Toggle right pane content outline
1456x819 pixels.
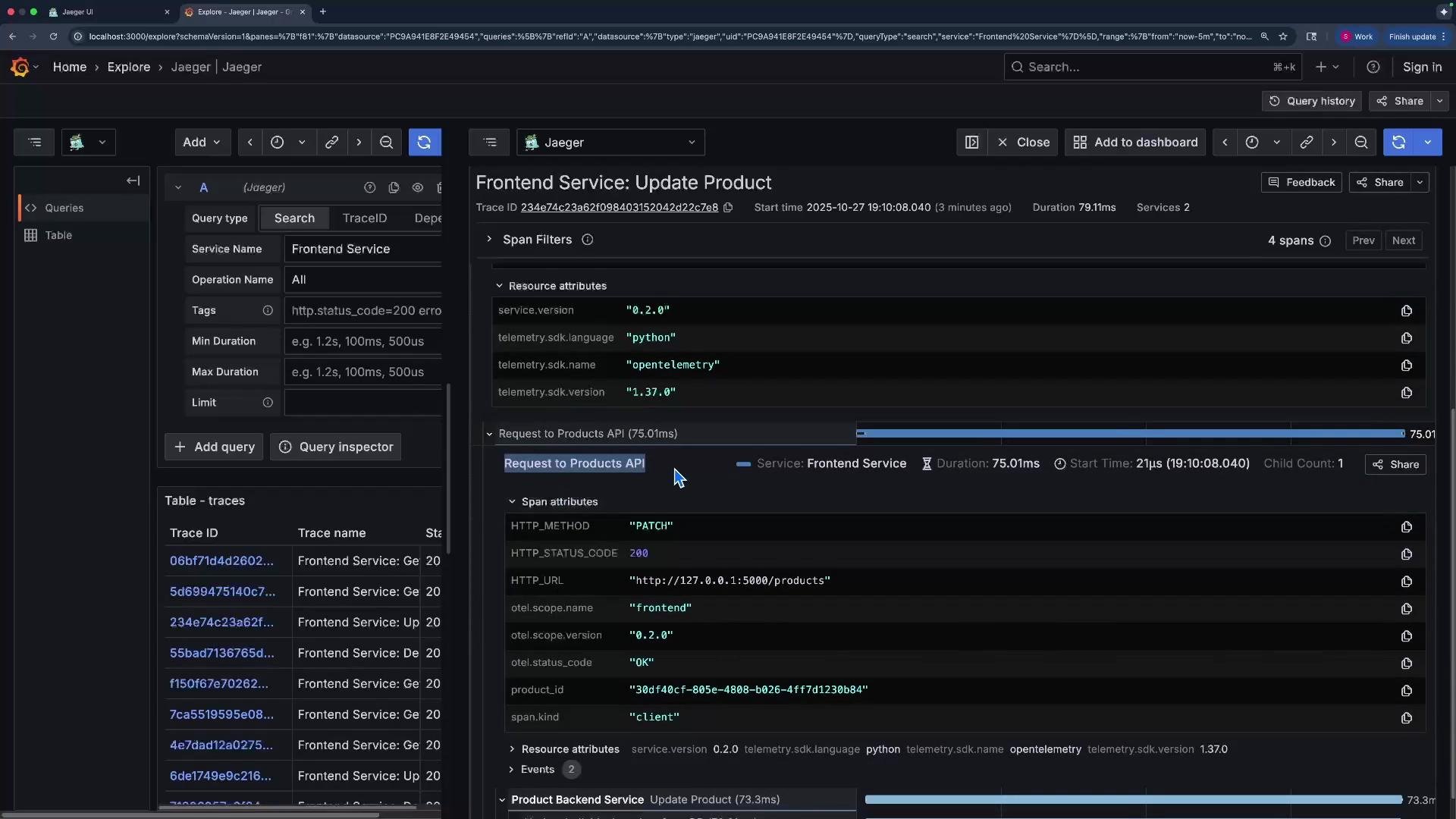490,143
